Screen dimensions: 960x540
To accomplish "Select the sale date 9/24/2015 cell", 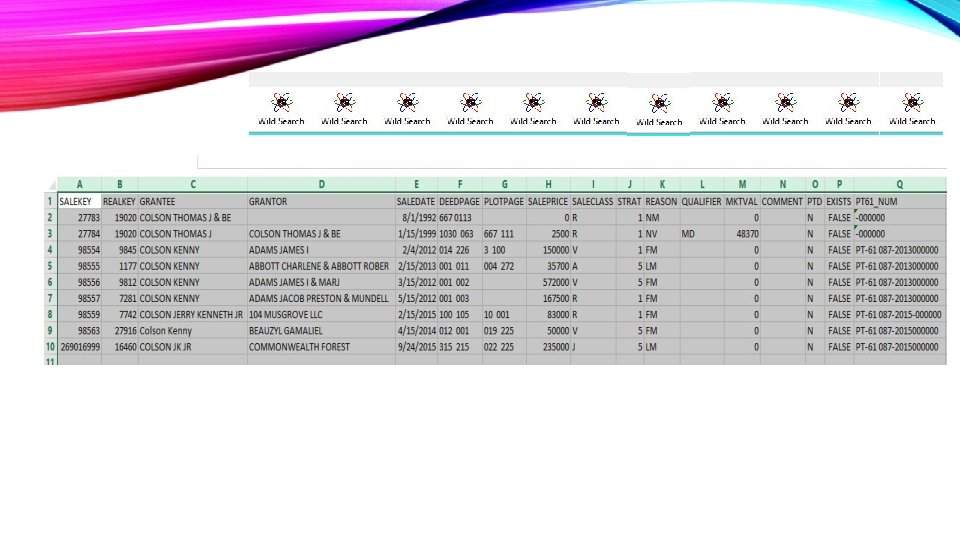I will click(416, 347).
